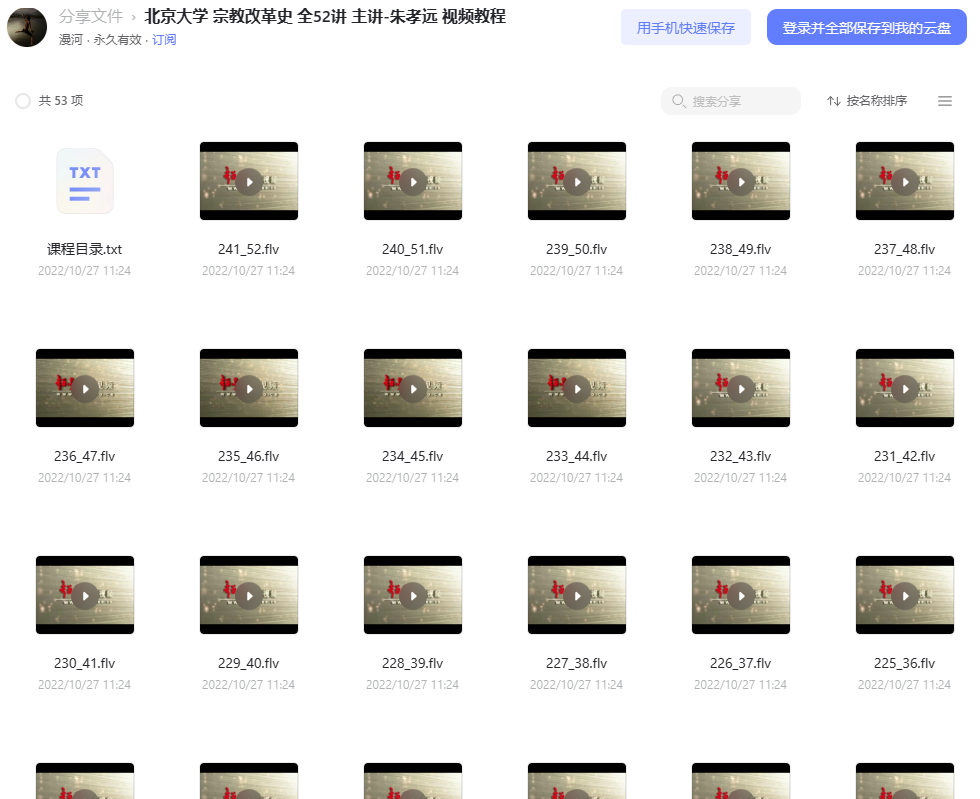Click the search magnifier icon
This screenshot has width=980, height=799.
tap(679, 101)
